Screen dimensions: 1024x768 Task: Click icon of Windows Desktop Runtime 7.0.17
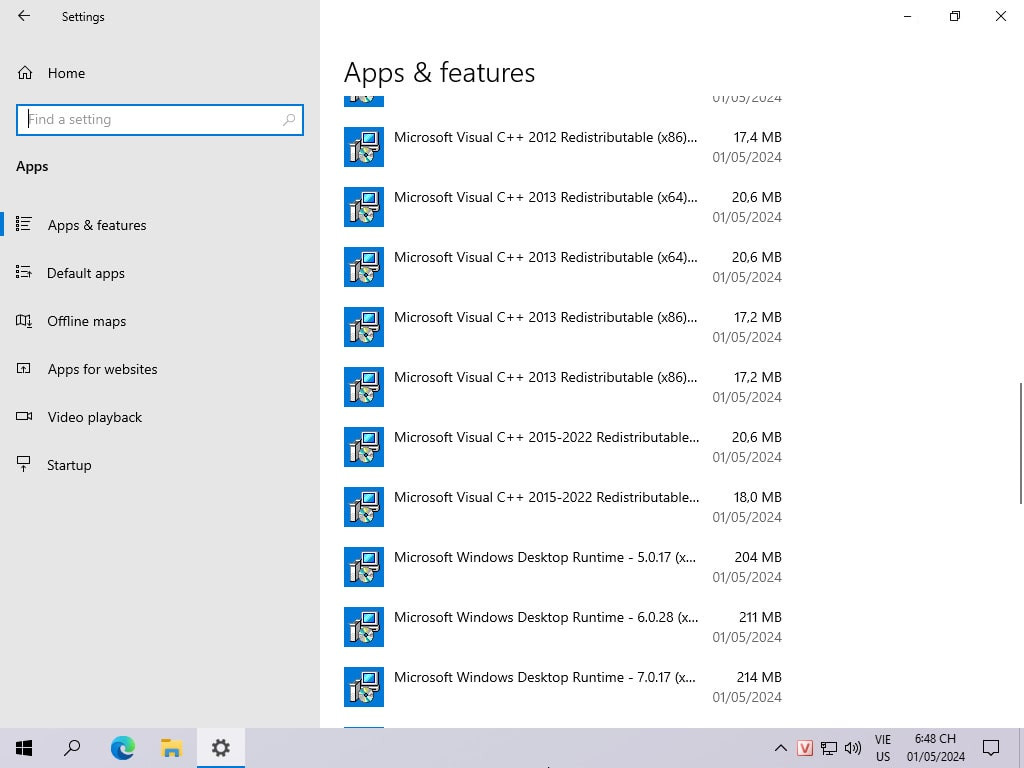[x=364, y=687]
